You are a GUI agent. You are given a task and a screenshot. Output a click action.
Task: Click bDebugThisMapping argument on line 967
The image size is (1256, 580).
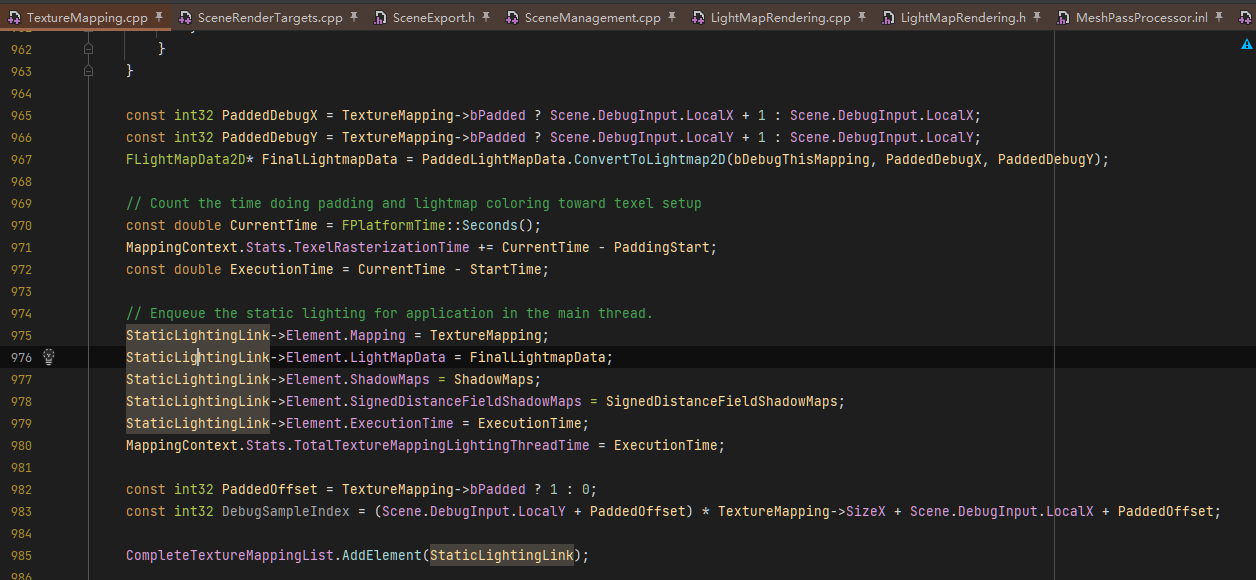point(802,159)
